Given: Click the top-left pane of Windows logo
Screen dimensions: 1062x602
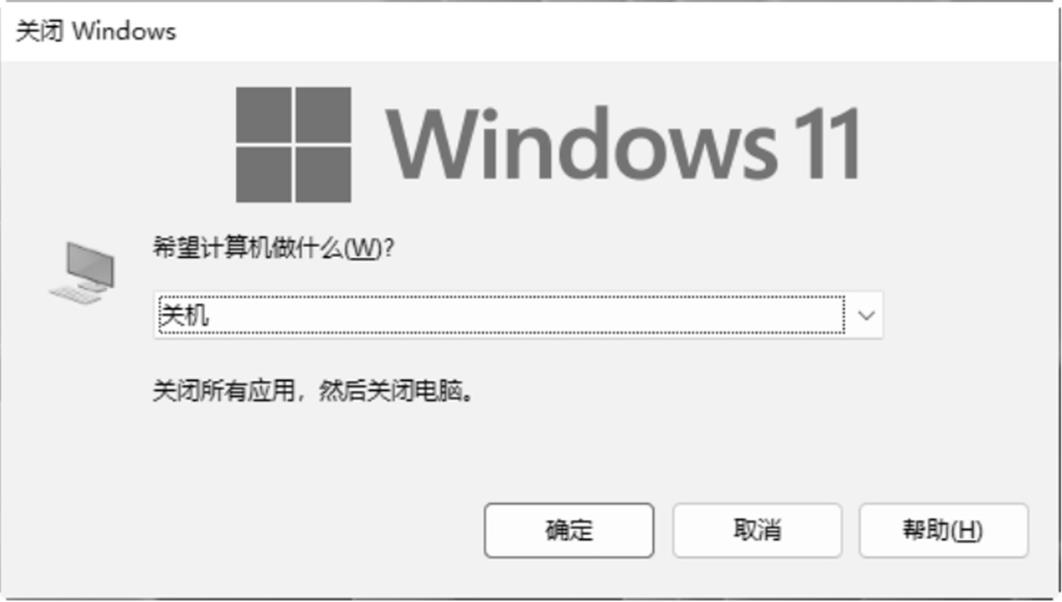Looking at the screenshot, I should [263, 114].
